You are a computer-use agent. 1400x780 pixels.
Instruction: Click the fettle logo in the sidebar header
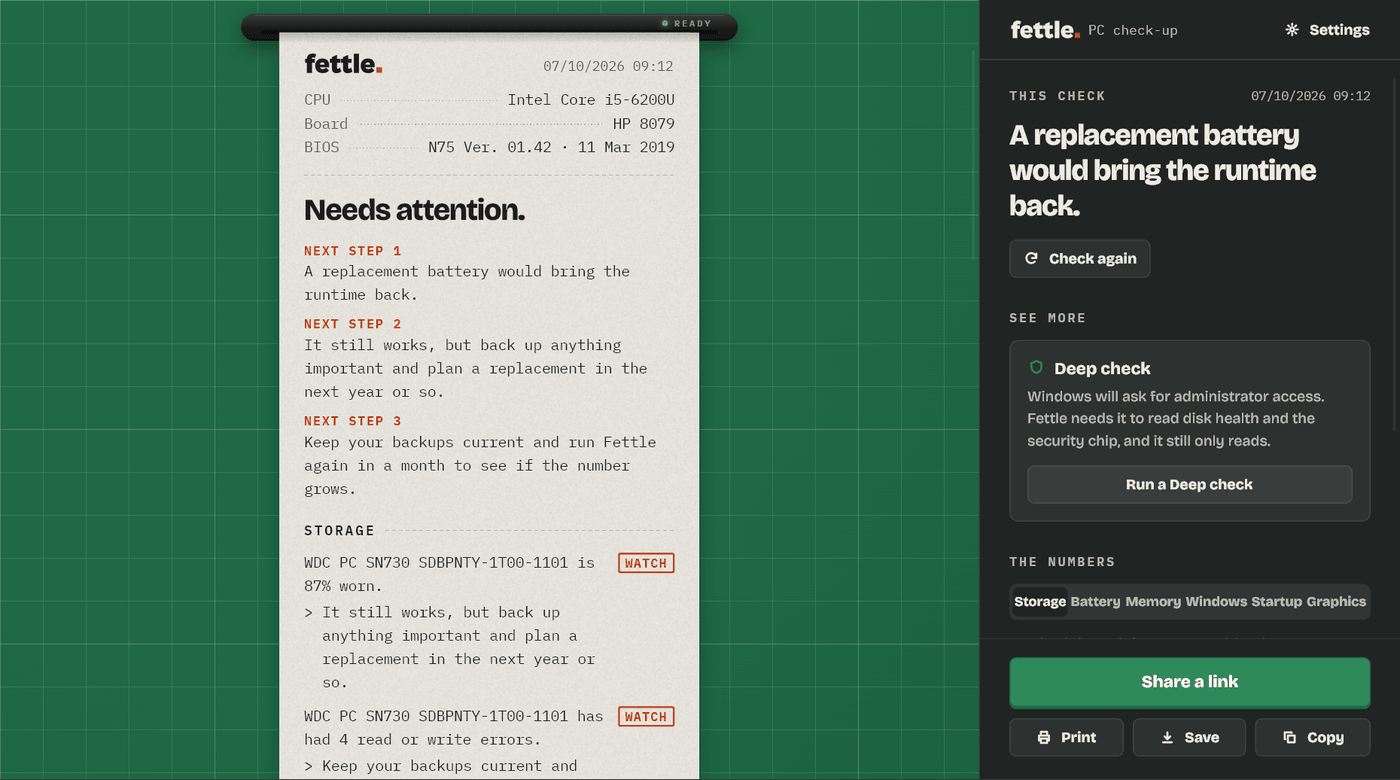(x=1045, y=30)
